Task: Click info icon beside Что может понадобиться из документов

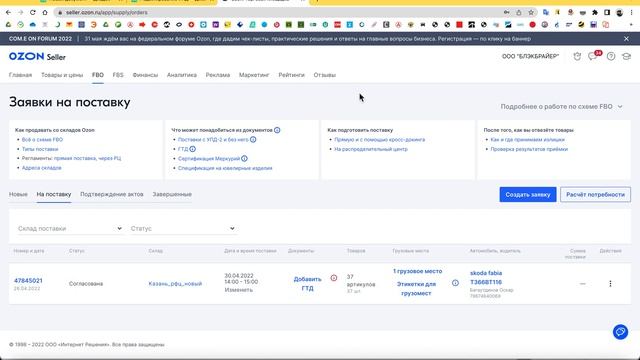Action: [277, 130]
